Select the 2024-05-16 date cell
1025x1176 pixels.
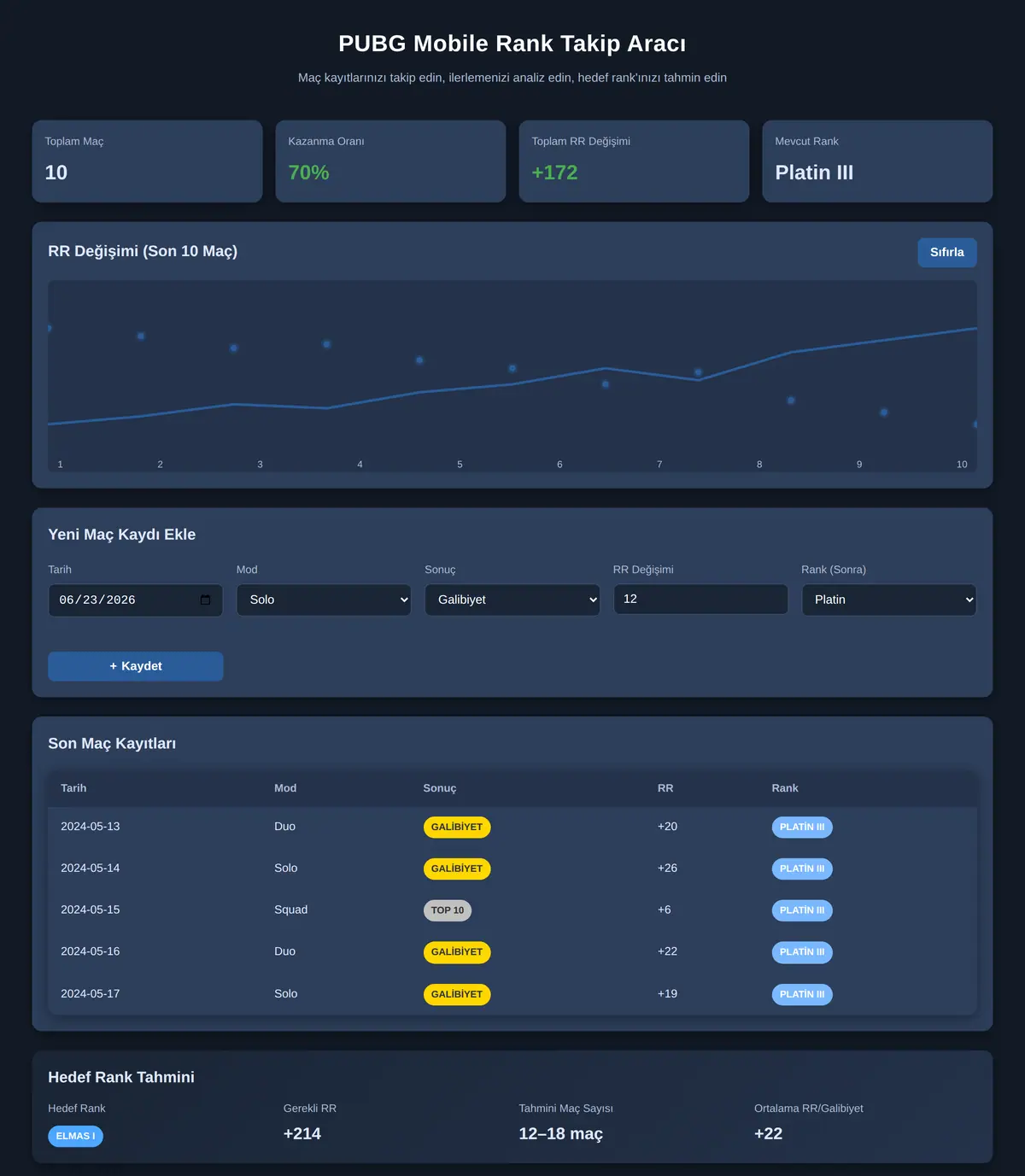point(91,951)
